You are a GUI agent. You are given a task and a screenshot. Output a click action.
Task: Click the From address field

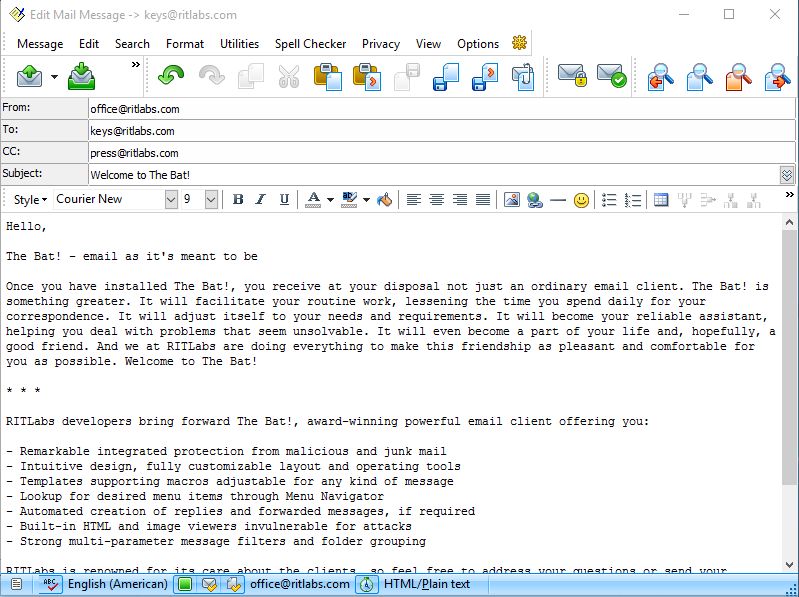tap(441, 109)
